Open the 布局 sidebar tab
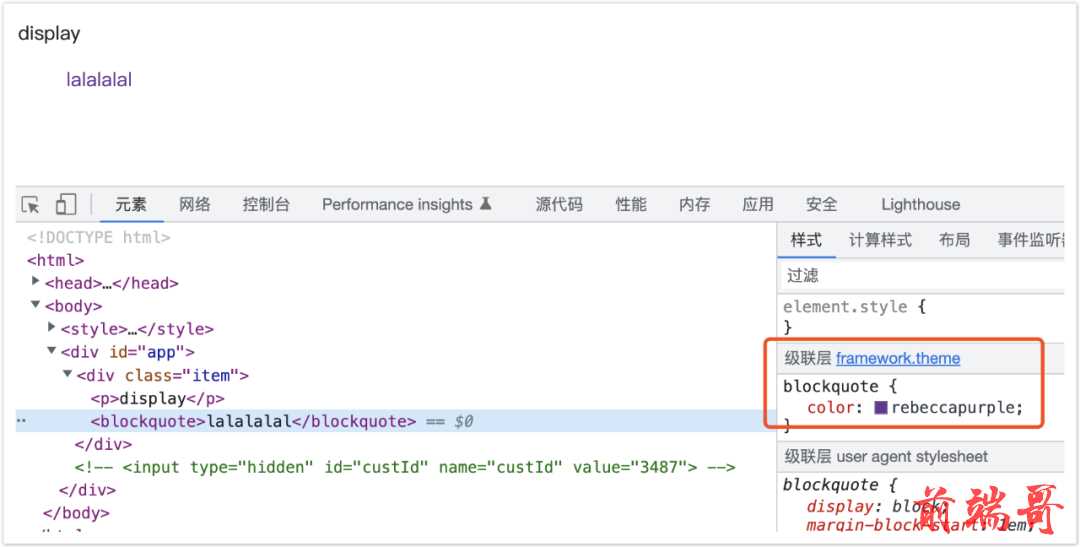Image resolution: width=1080 pixels, height=547 pixels. 954,240
